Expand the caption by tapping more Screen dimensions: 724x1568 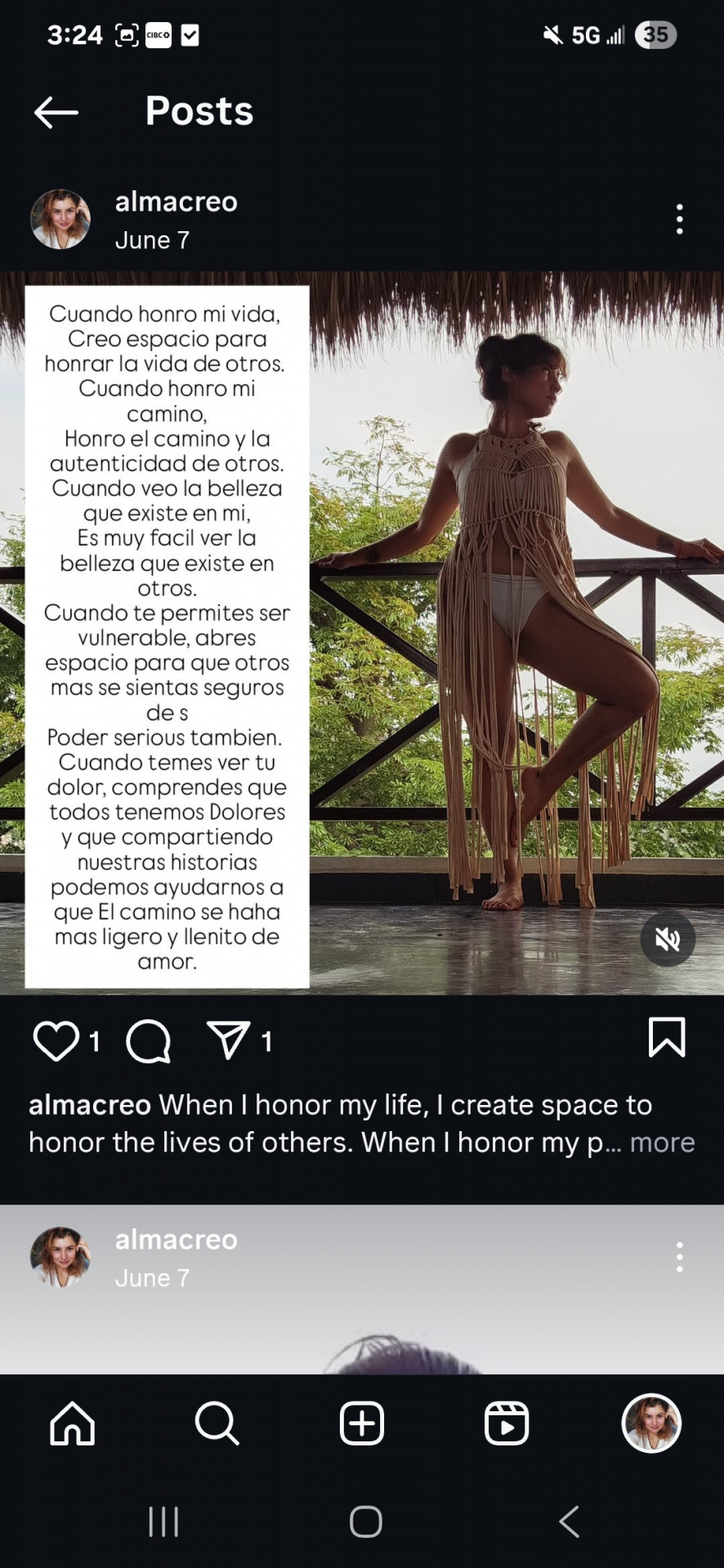[x=662, y=1142]
